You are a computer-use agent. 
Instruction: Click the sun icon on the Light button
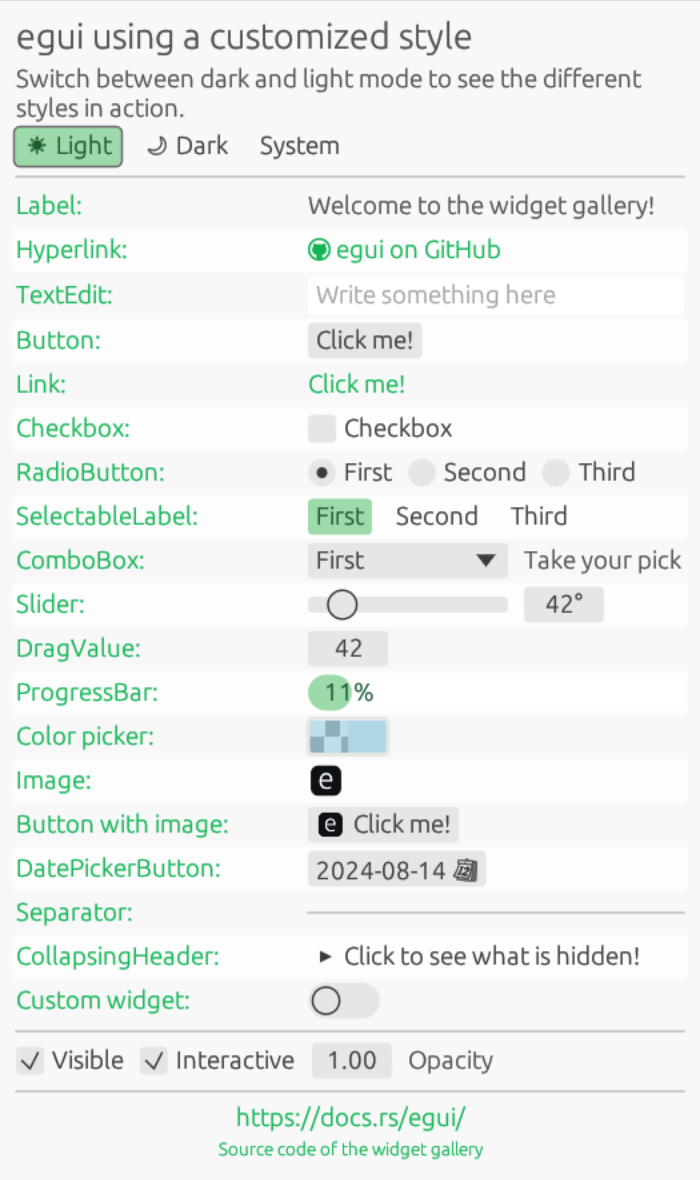[x=36, y=145]
